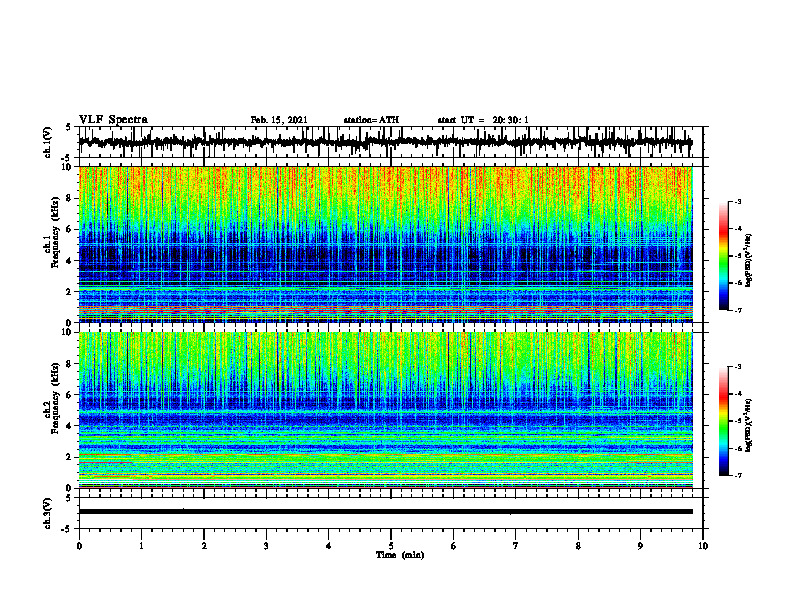
Task: Click the "0" tick on the time axis
Action: click(x=79, y=546)
